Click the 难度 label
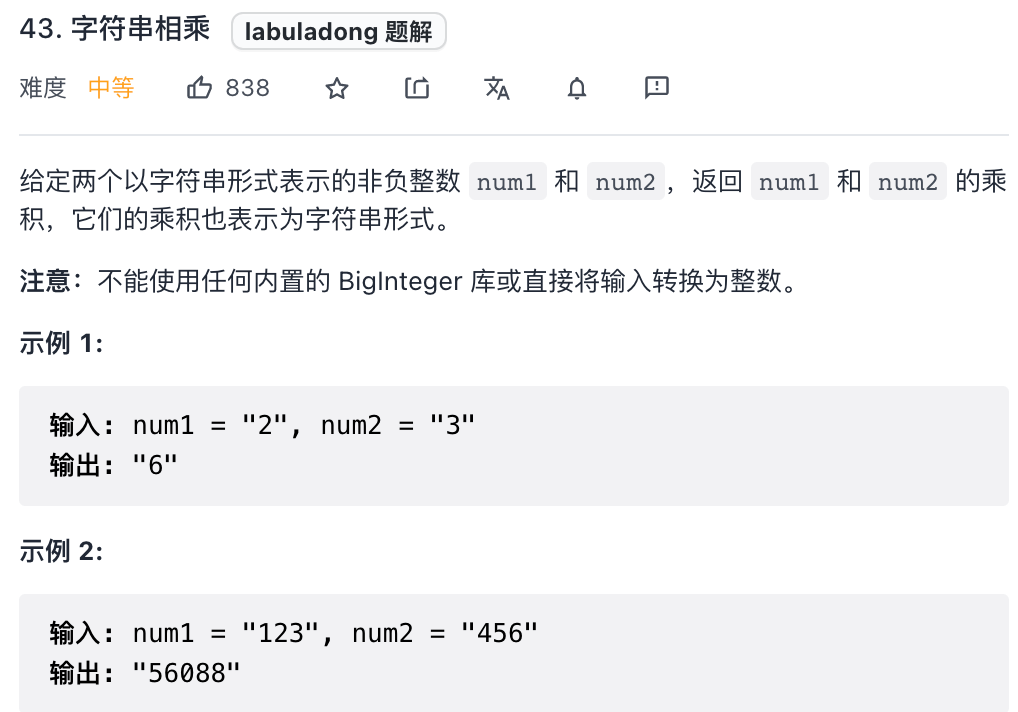The image size is (1018, 712). pyautogui.click(x=43, y=88)
